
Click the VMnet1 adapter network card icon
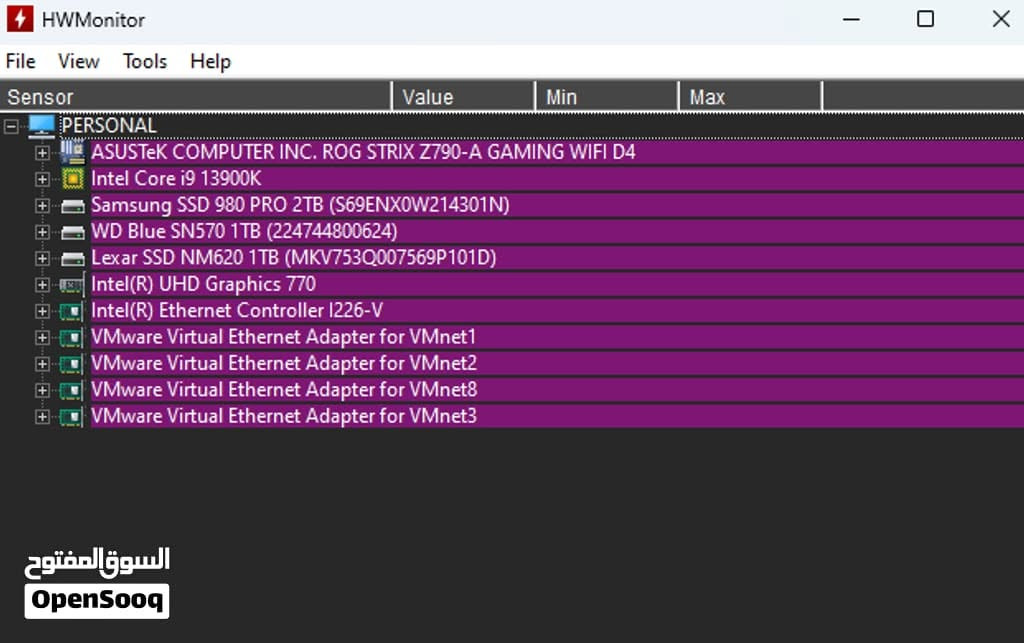click(x=71, y=337)
